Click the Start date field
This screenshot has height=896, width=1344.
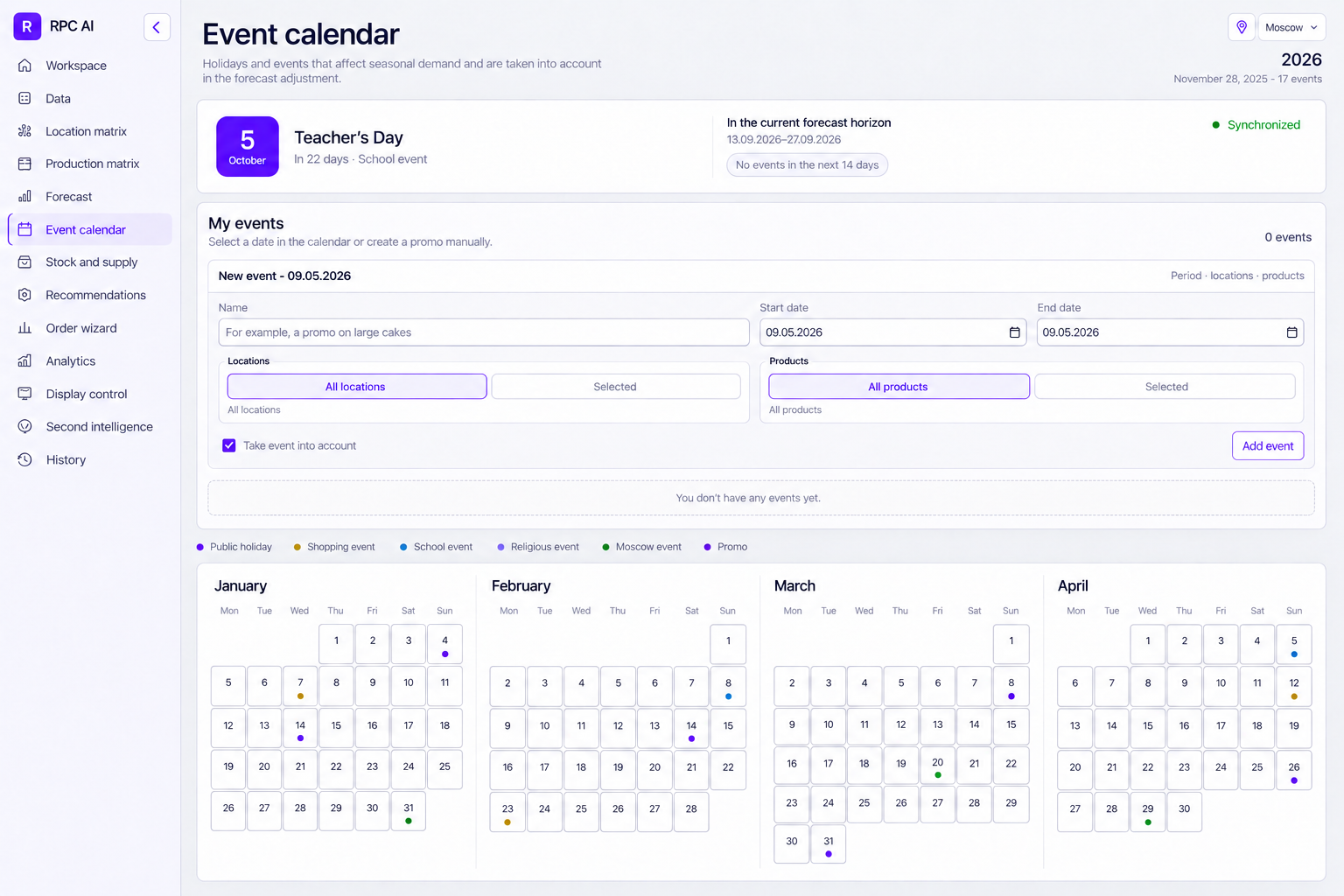[x=892, y=332]
